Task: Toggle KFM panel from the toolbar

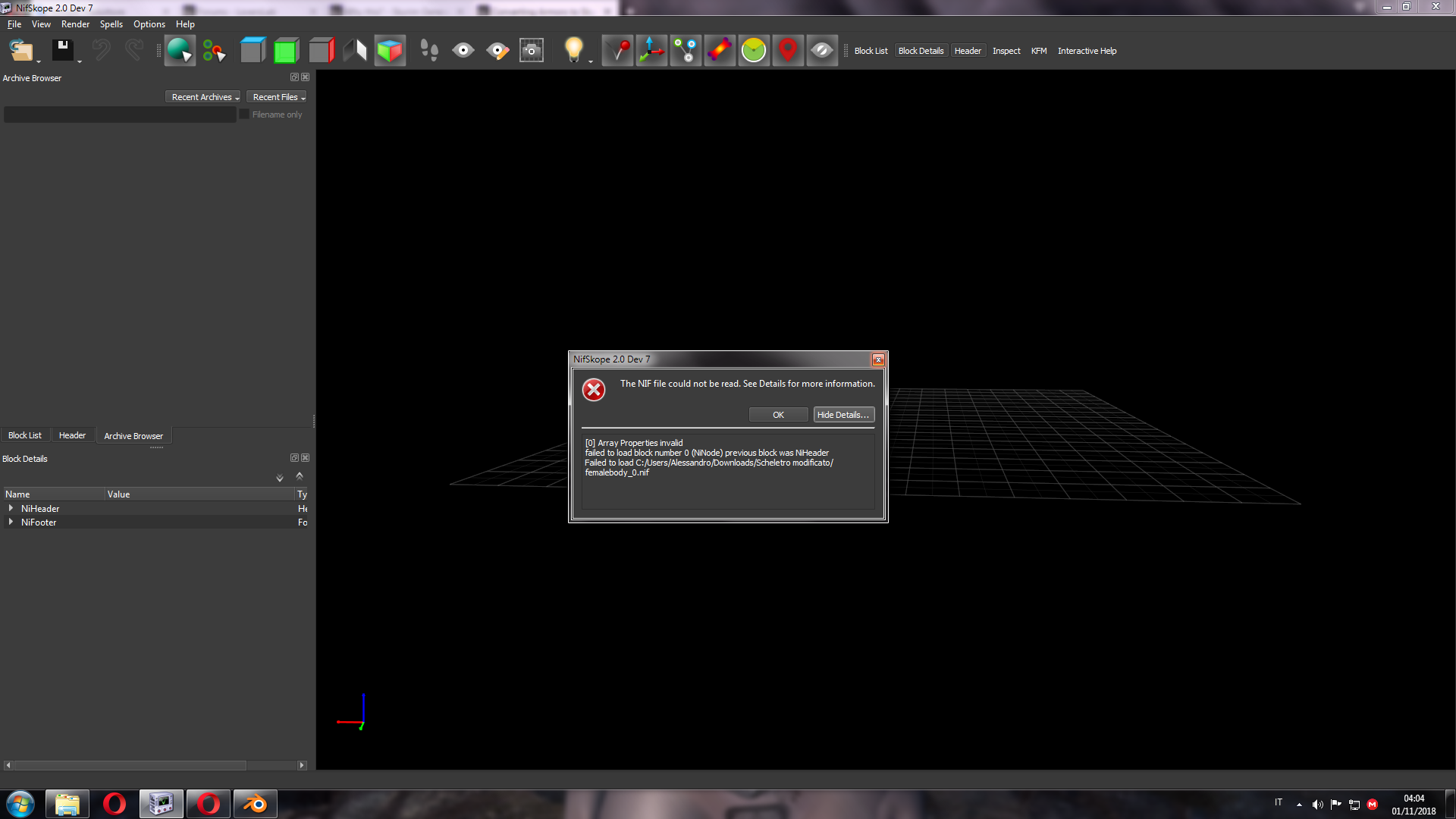Action: 1039,51
